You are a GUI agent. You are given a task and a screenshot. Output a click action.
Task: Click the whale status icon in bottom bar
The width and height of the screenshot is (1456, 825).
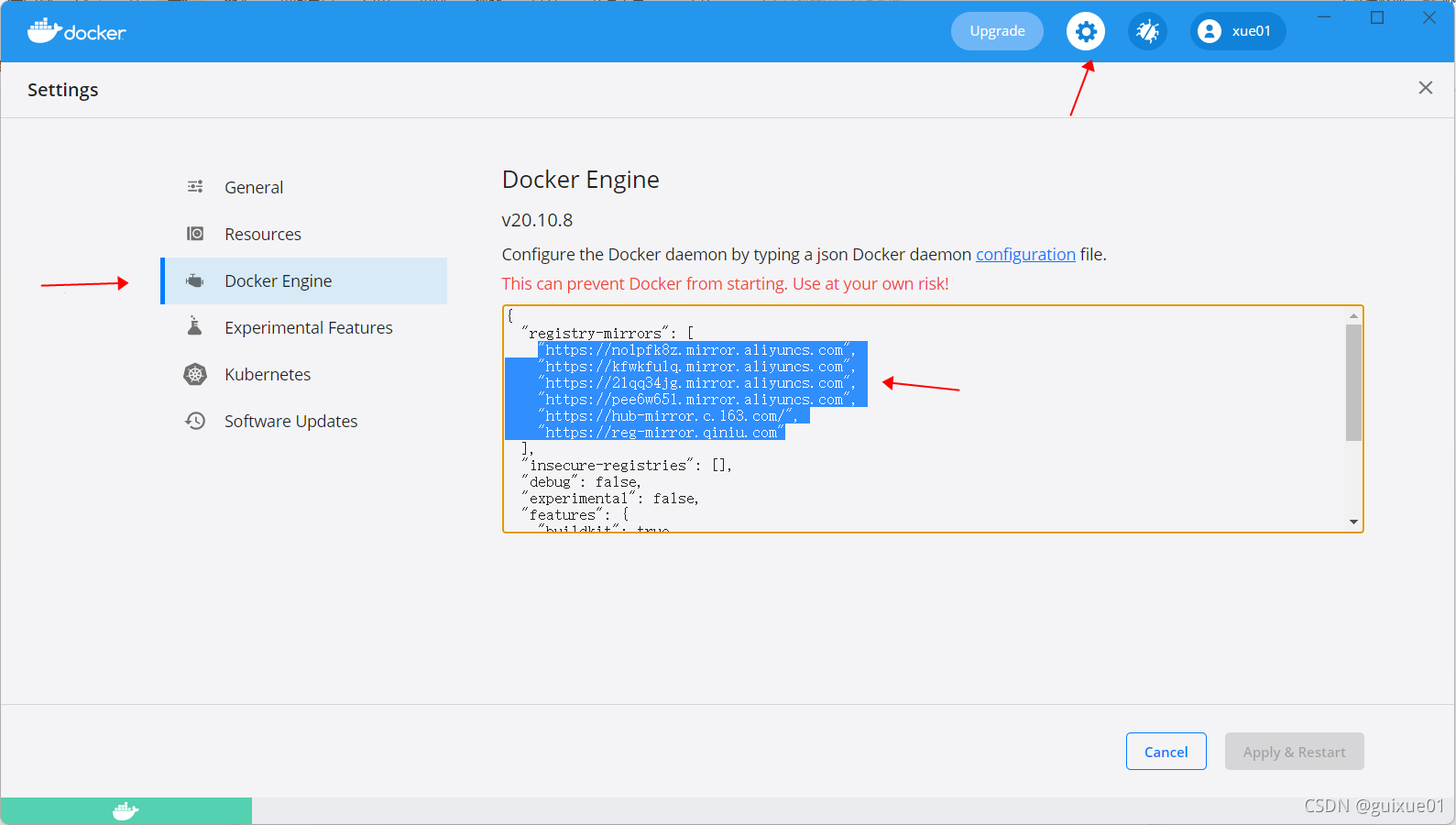[x=126, y=811]
